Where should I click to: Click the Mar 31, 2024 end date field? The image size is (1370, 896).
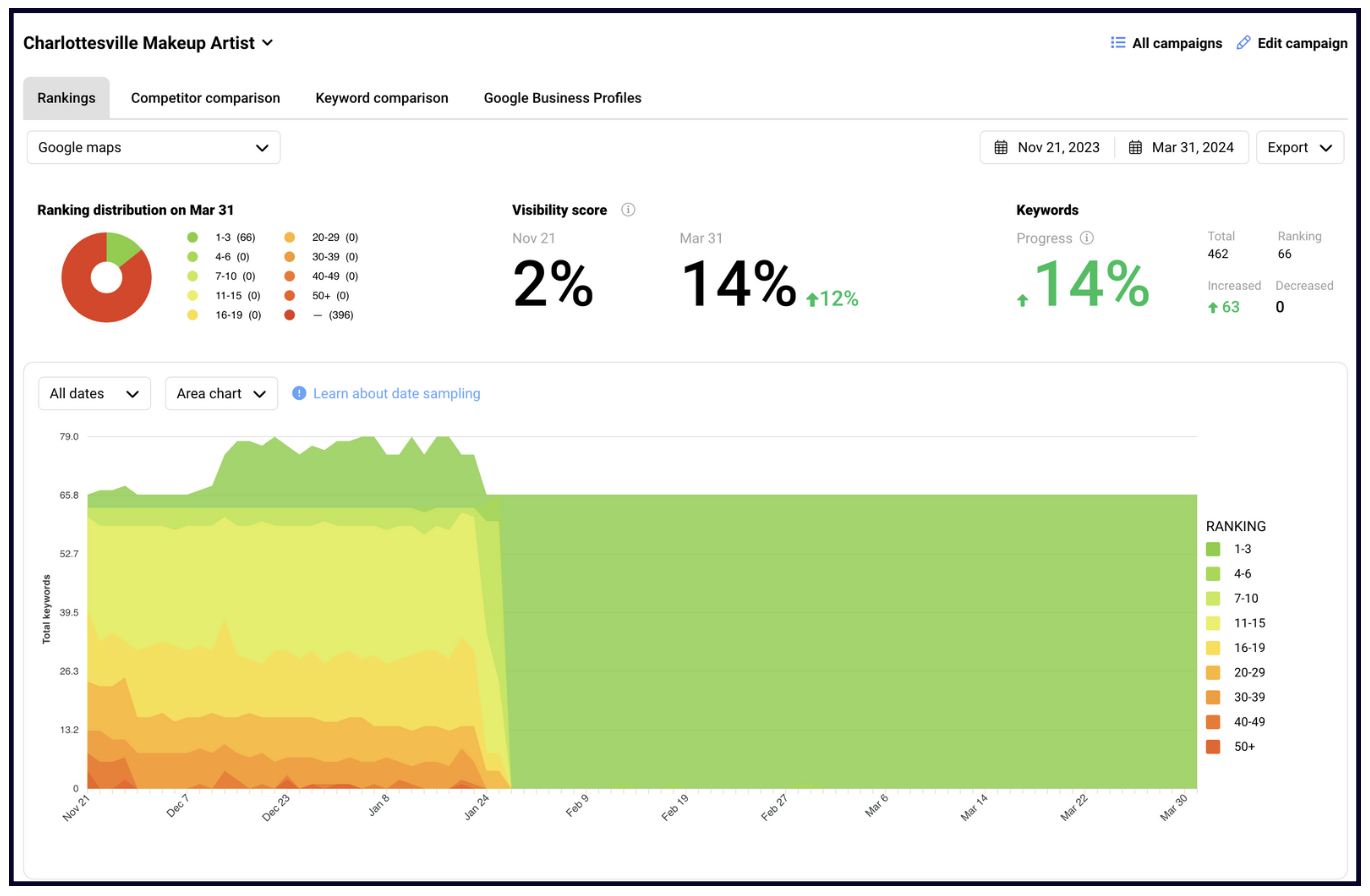pyautogui.click(x=1192, y=148)
